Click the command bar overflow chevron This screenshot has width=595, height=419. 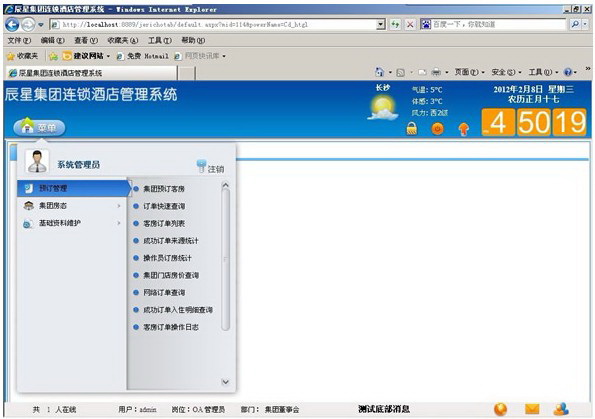coord(588,69)
